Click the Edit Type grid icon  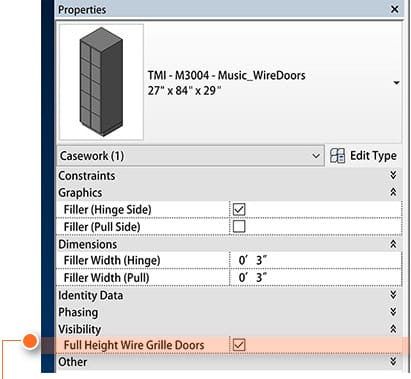[x=337, y=156]
